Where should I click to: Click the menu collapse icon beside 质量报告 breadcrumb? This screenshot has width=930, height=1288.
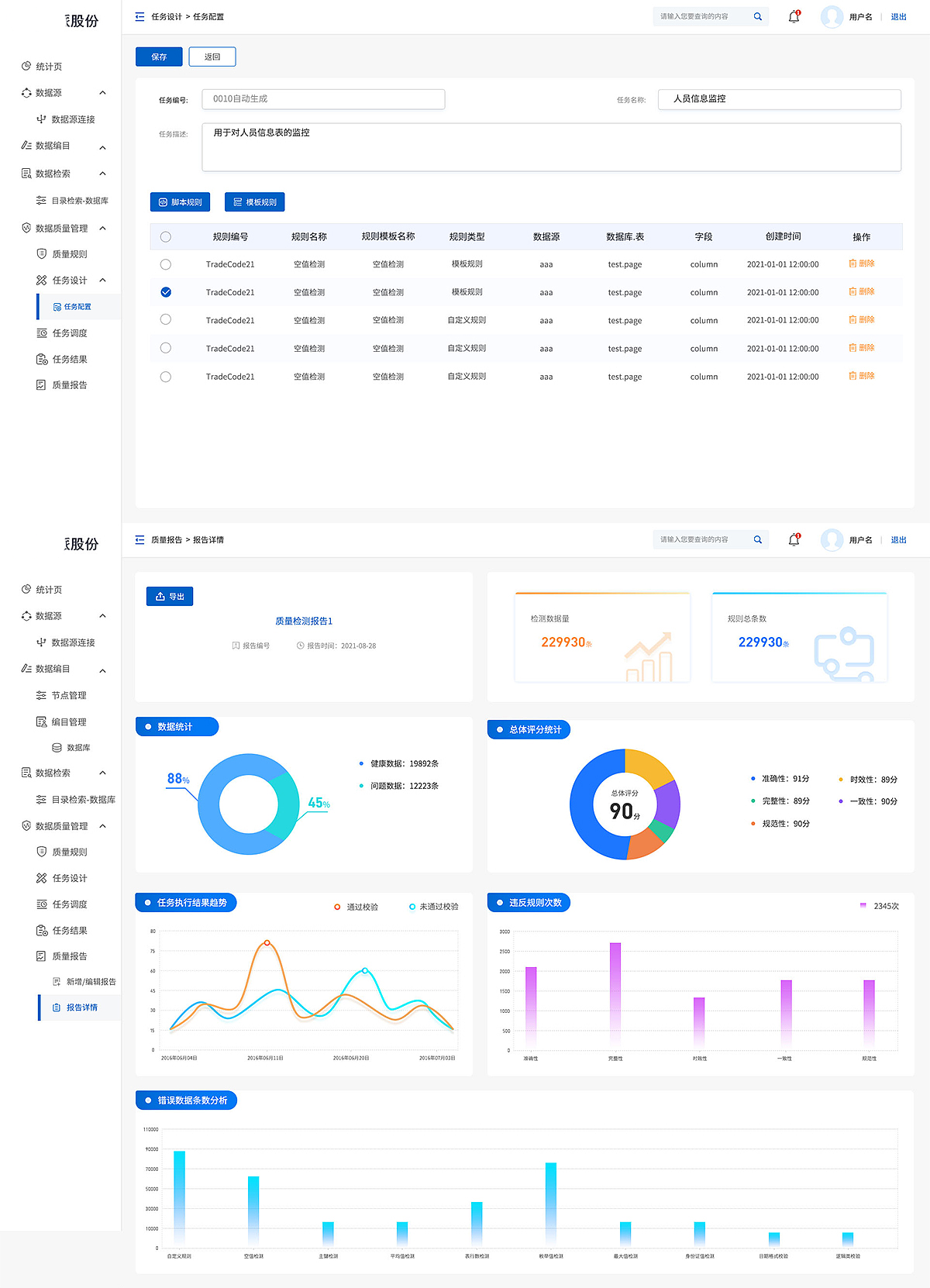[x=139, y=539]
